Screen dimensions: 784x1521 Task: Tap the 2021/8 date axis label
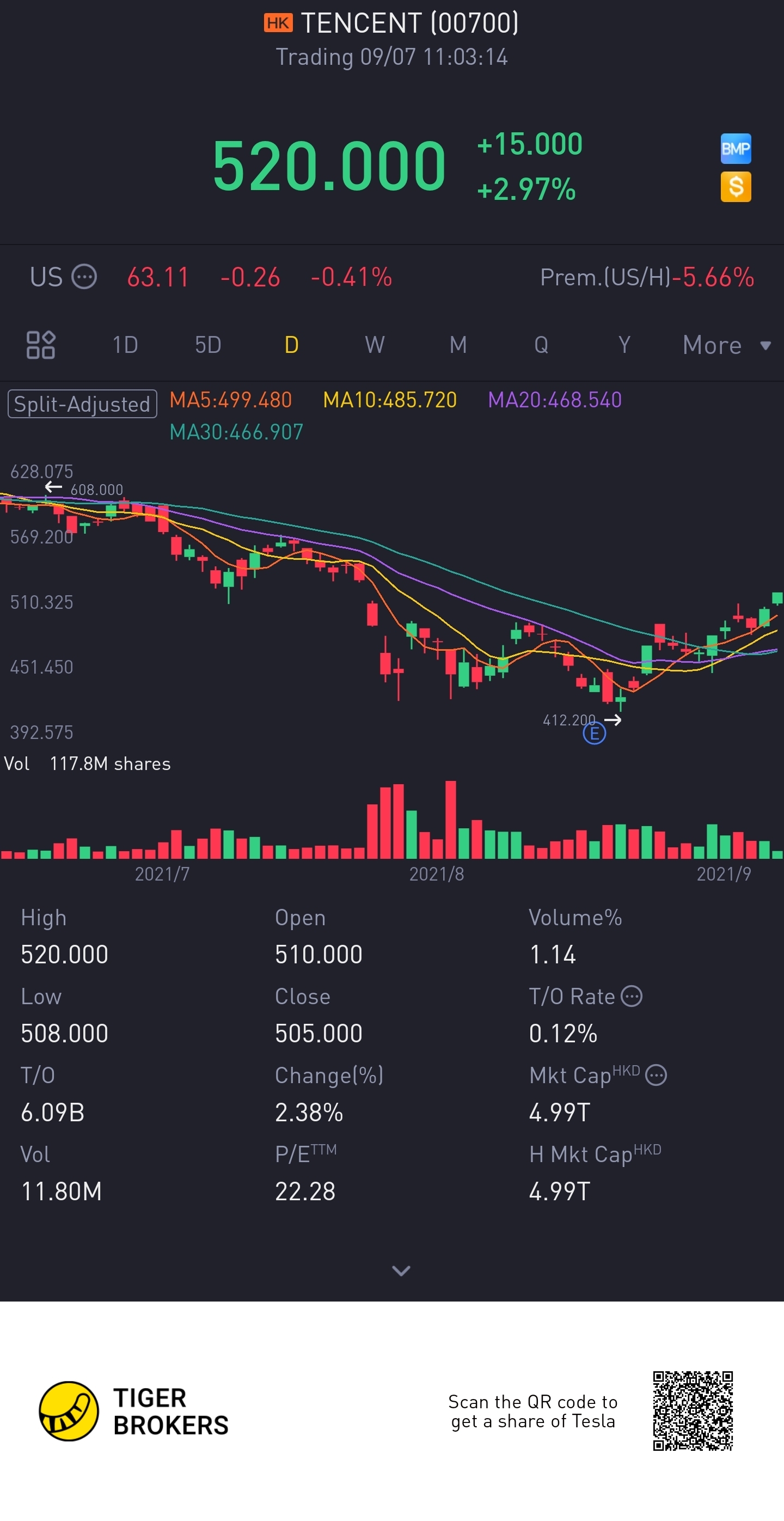pos(436,874)
